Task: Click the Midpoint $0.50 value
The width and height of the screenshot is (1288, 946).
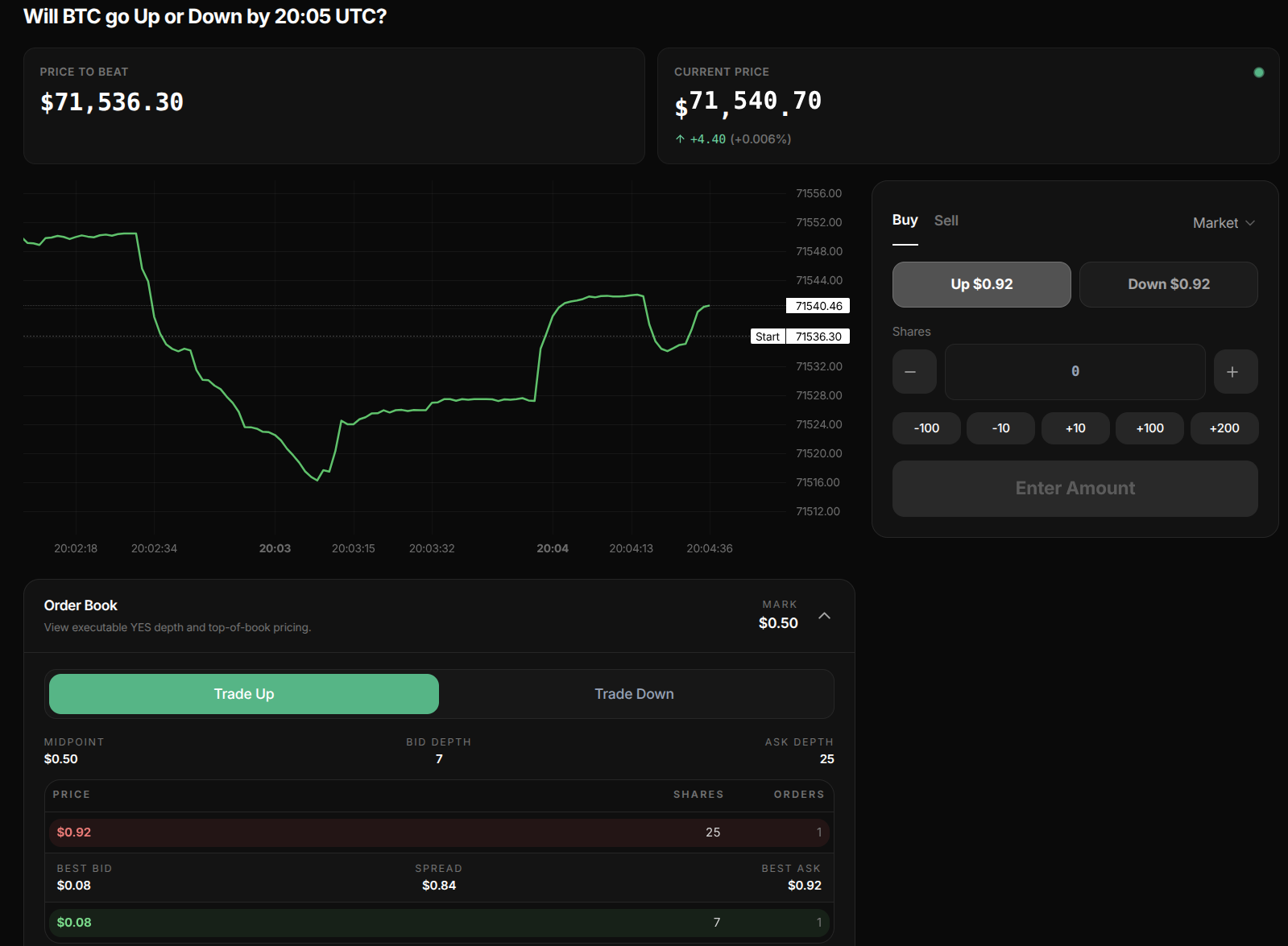Action: pyautogui.click(x=61, y=759)
